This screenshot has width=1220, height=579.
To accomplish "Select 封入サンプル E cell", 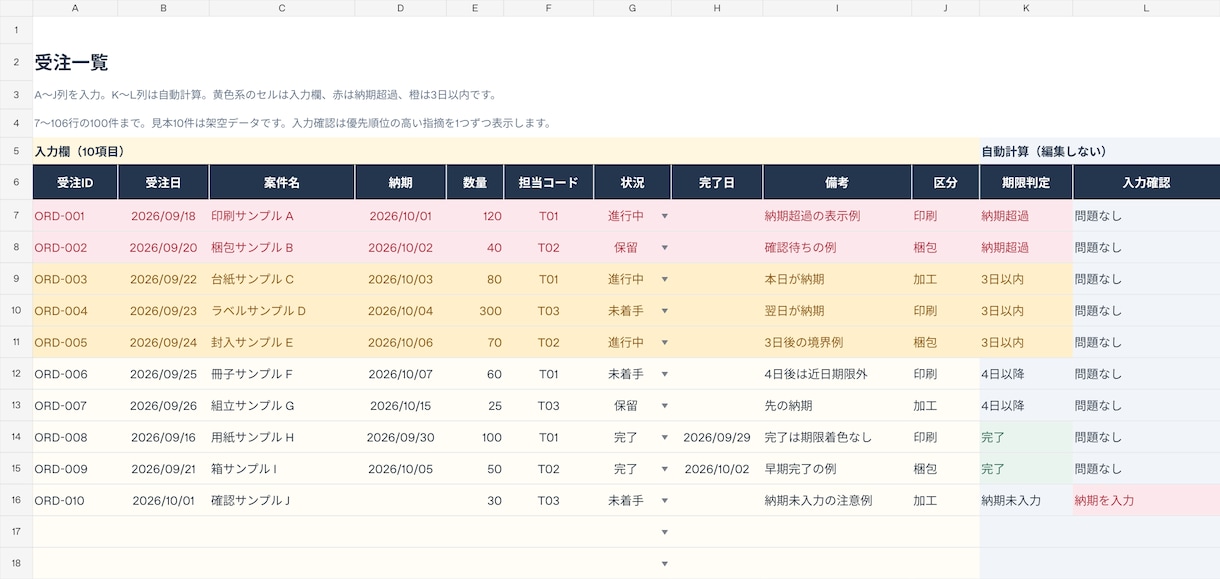I will point(282,343).
